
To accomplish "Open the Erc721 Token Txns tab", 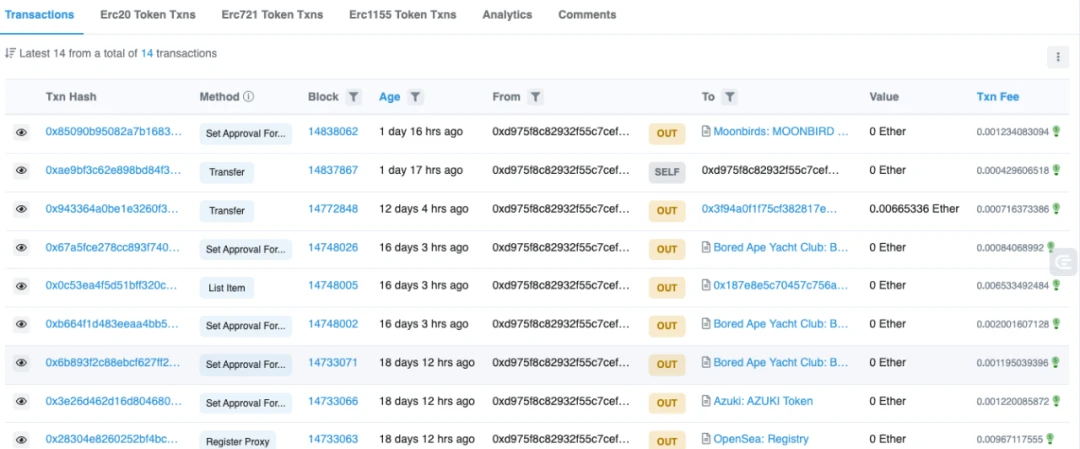I will [272, 14].
